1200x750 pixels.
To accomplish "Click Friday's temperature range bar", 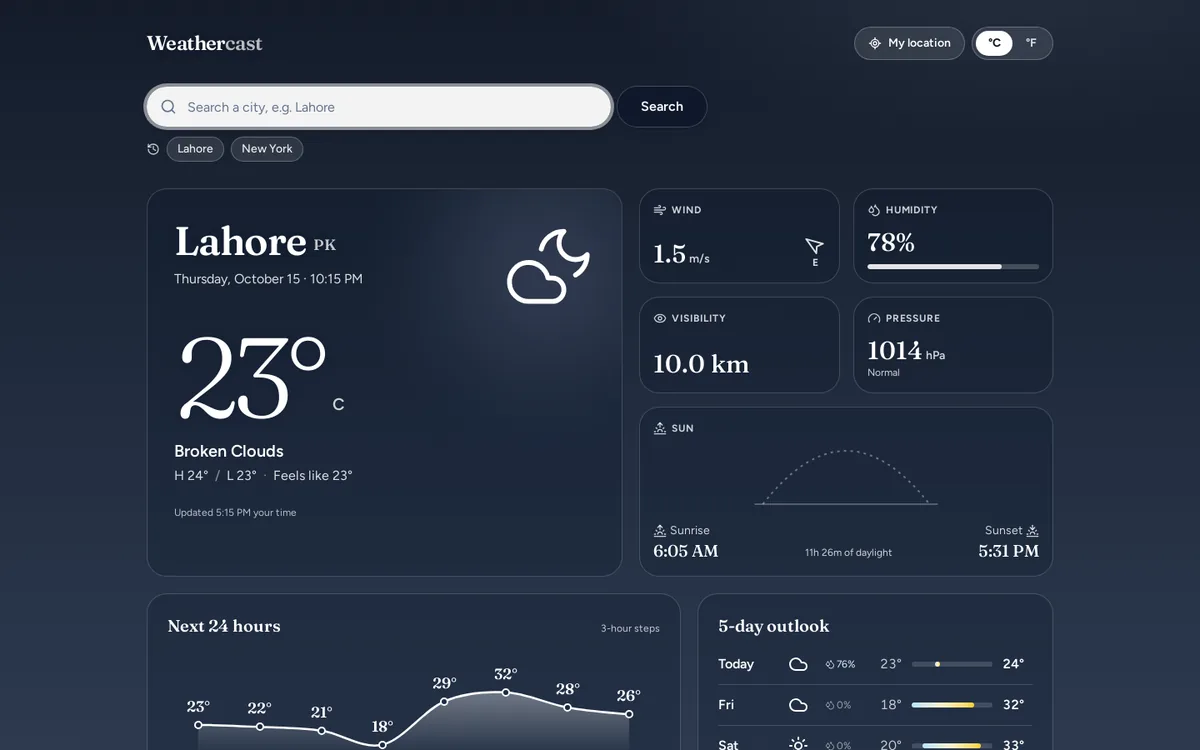I will coord(952,705).
